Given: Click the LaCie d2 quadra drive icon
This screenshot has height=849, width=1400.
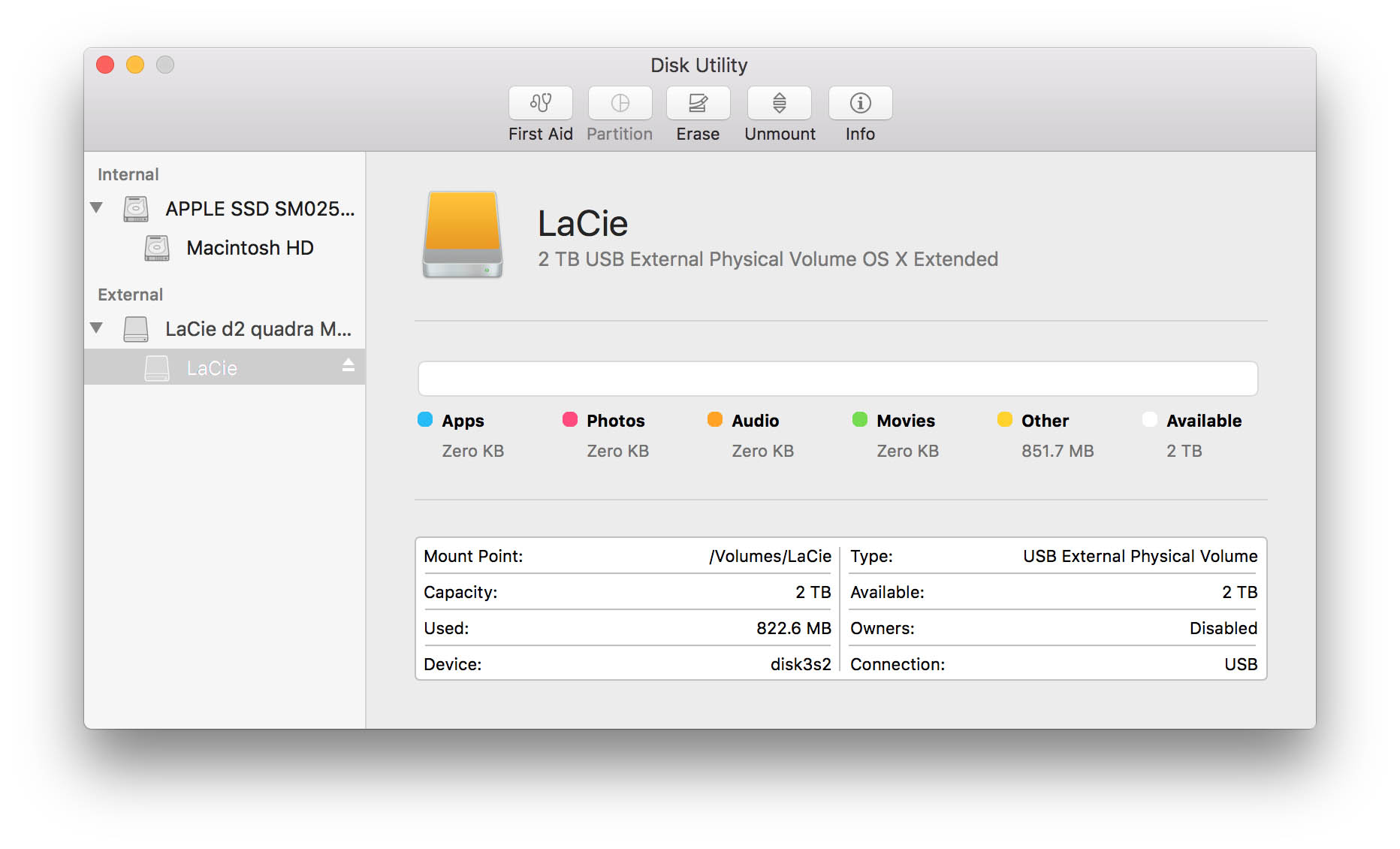Looking at the screenshot, I should click(x=136, y=329).
